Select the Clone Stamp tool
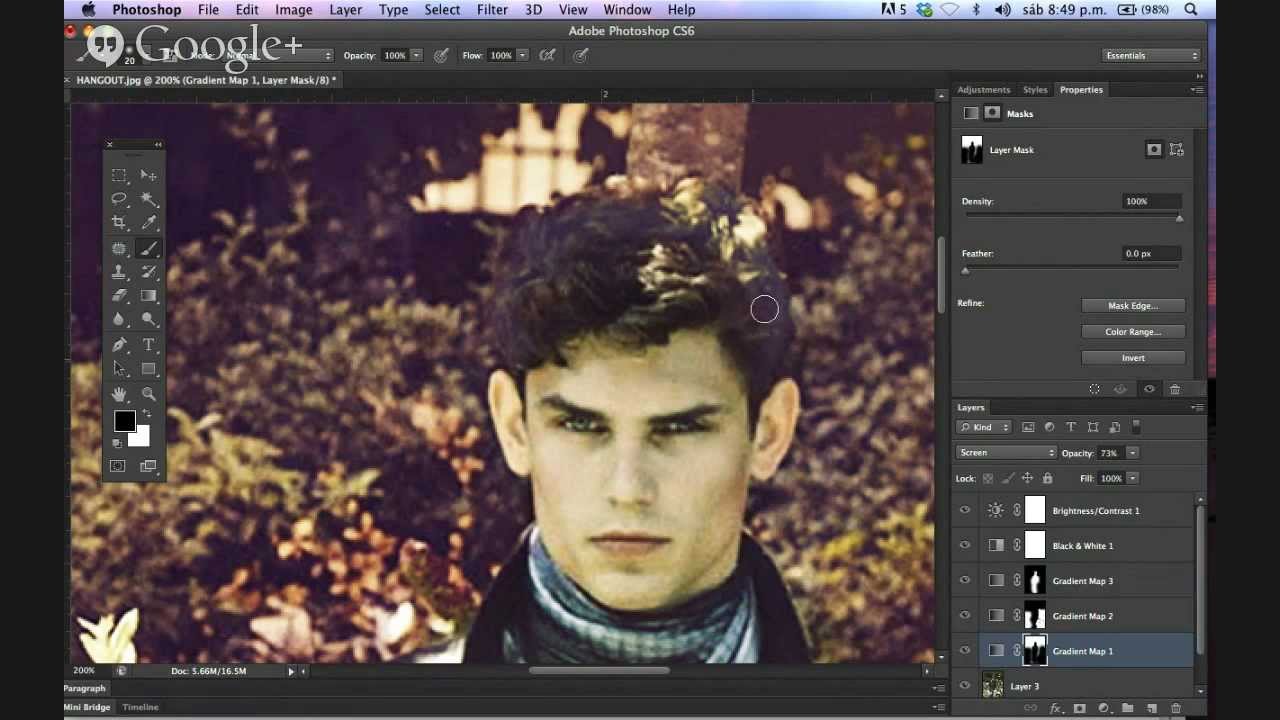 119,272
